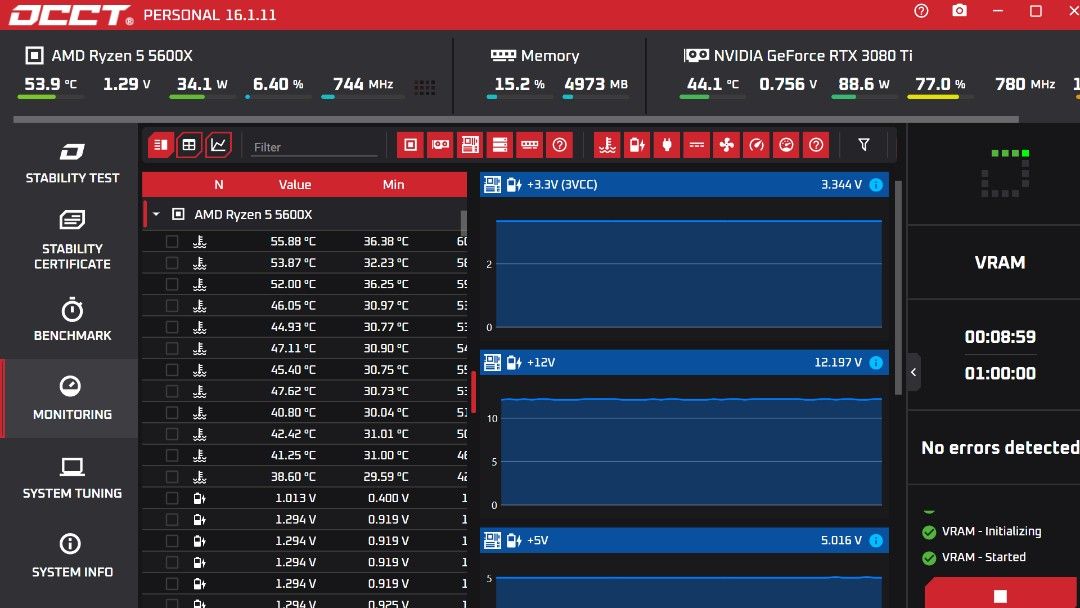Check the box for the 38.60 °C row

click(172, 476)
